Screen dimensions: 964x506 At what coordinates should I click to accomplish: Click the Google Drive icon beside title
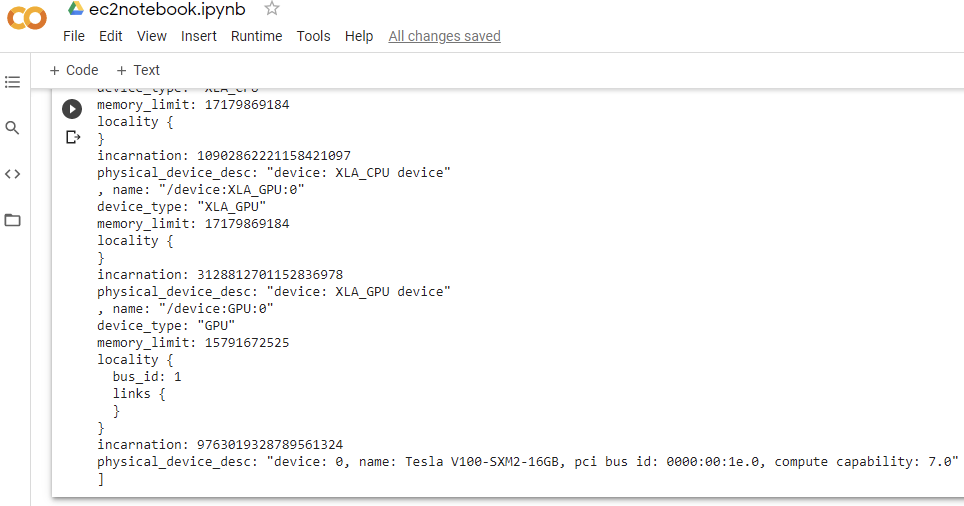76,9
